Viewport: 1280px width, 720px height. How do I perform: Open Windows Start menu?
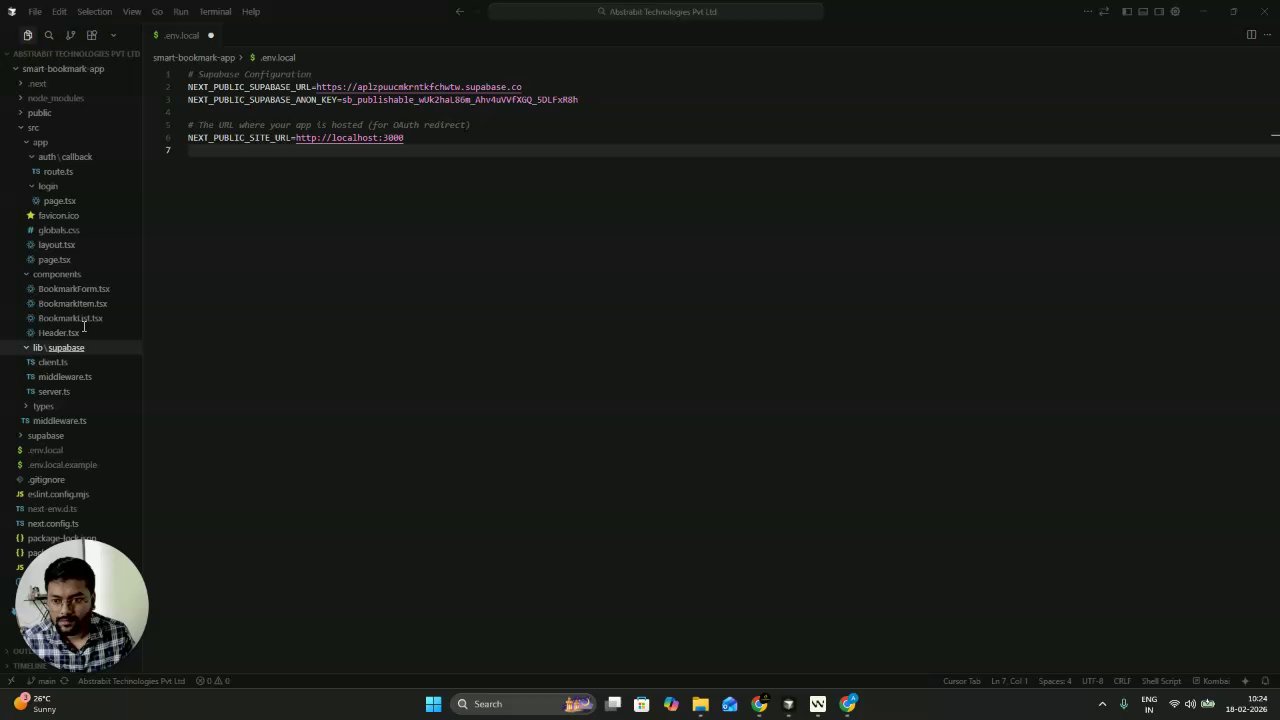pos(433,704)
